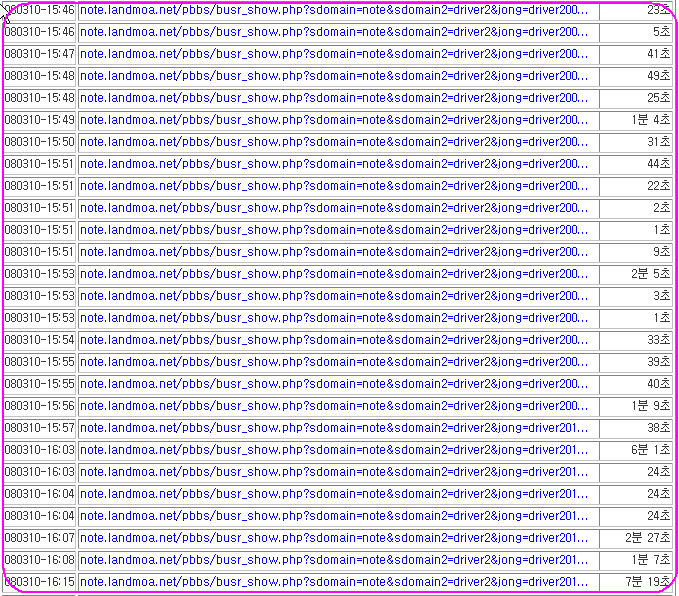This screenshot has width=679, height=596.
Task: Follow the link timestamped 080310-15:56
Action: pyautogui.click(x=334, y=406)
